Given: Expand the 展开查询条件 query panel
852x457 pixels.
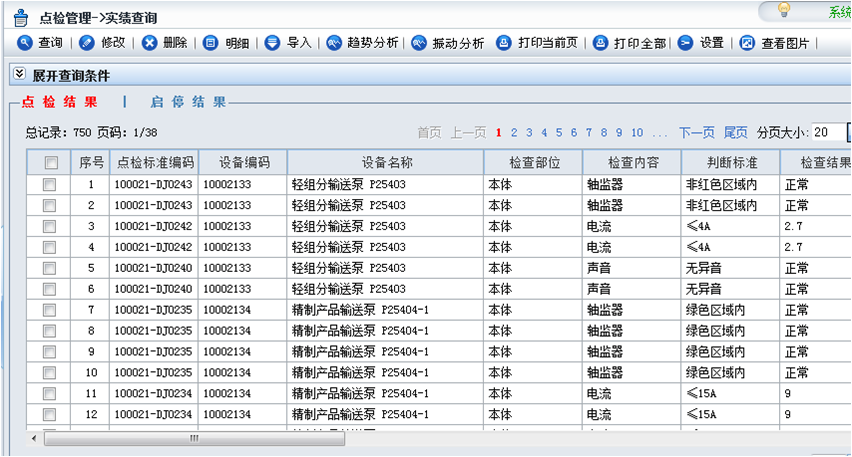Looking at the screenshot, I should [x=19, y=75].
